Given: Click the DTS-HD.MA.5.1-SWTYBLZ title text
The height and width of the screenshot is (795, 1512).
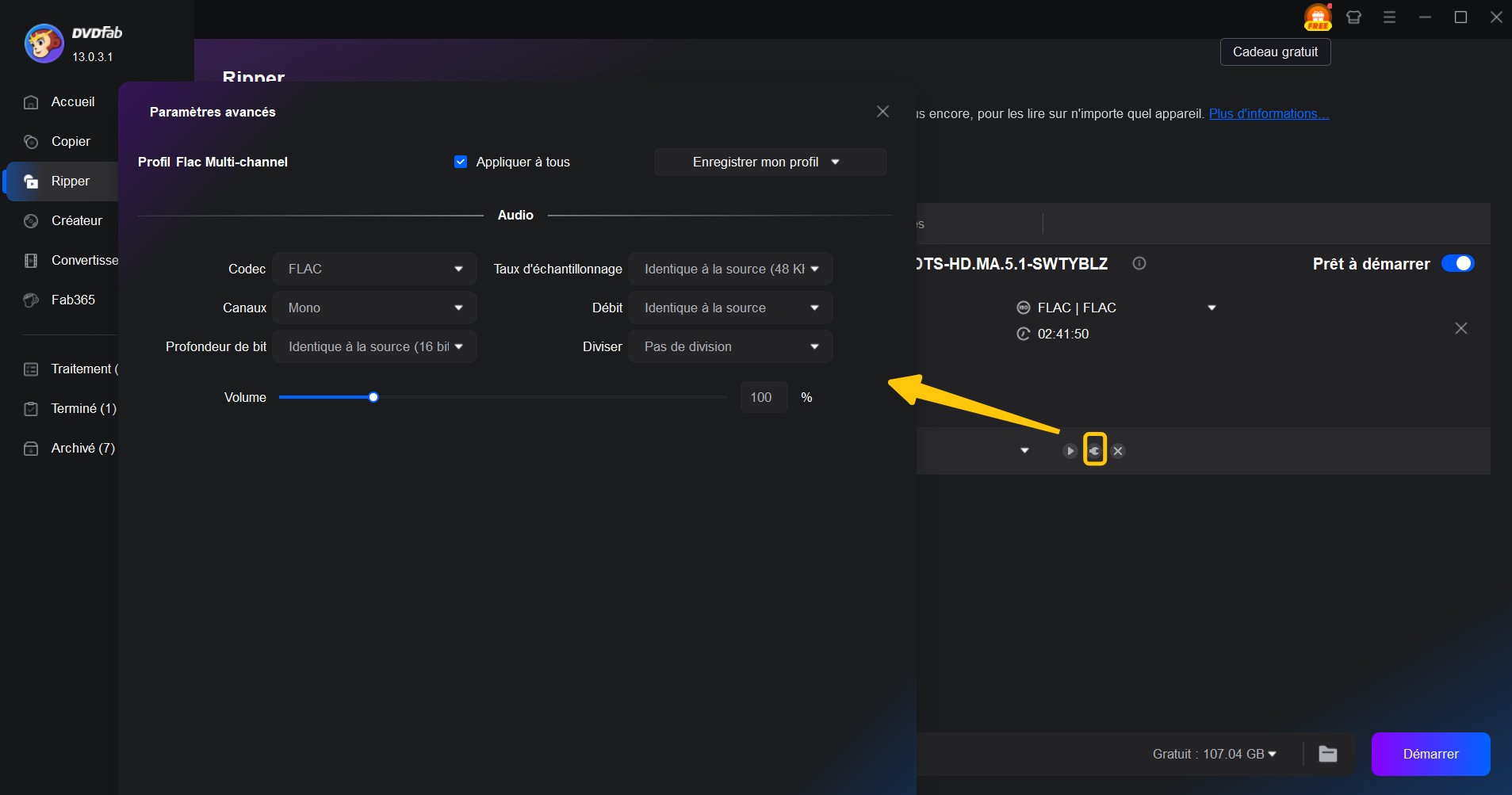Looking at the screenshot, I should tap(1011, 263).
